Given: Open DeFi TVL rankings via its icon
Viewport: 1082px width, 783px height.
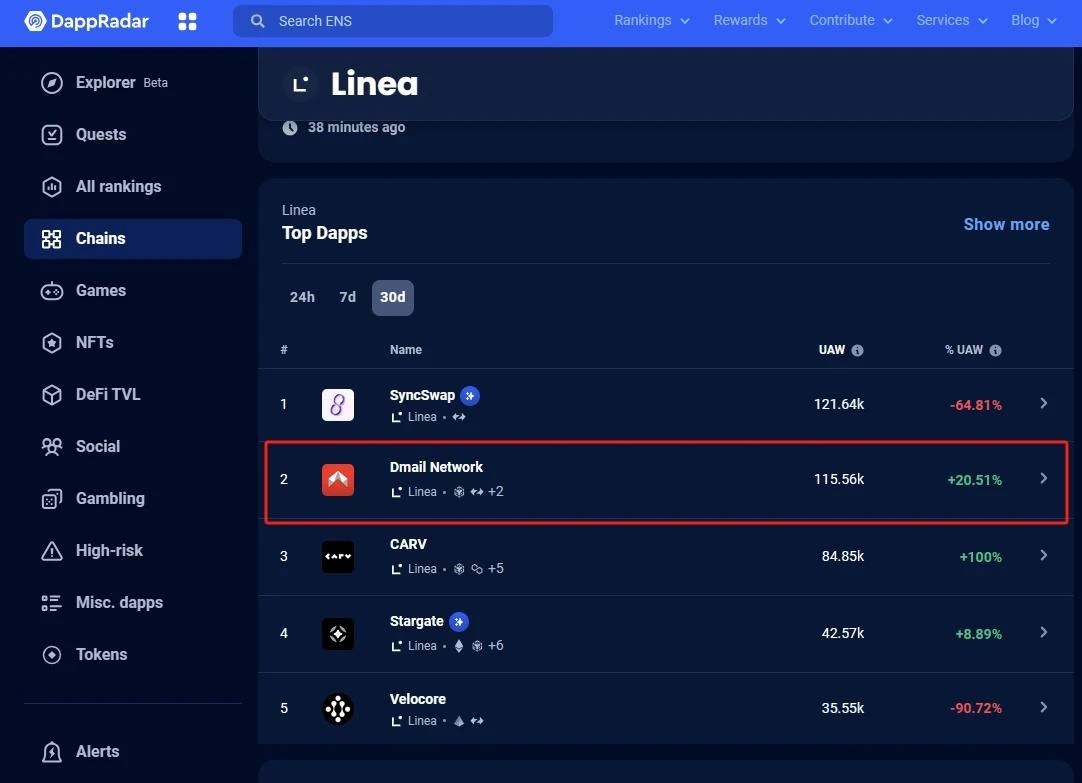Looking at the screenshot, I should point(52,394).
